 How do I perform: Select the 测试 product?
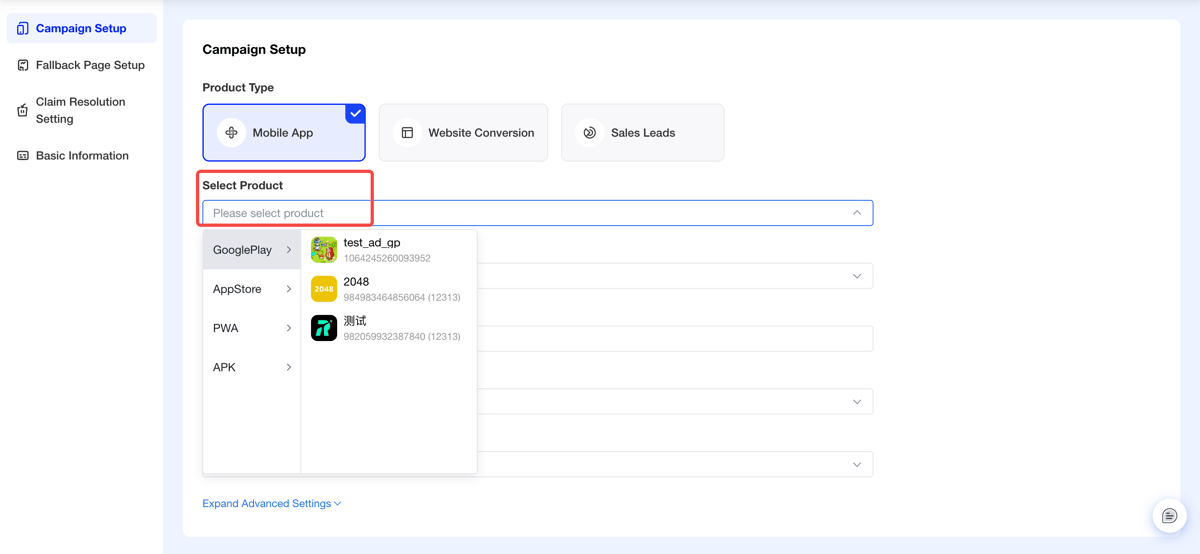tap(389, 328)
